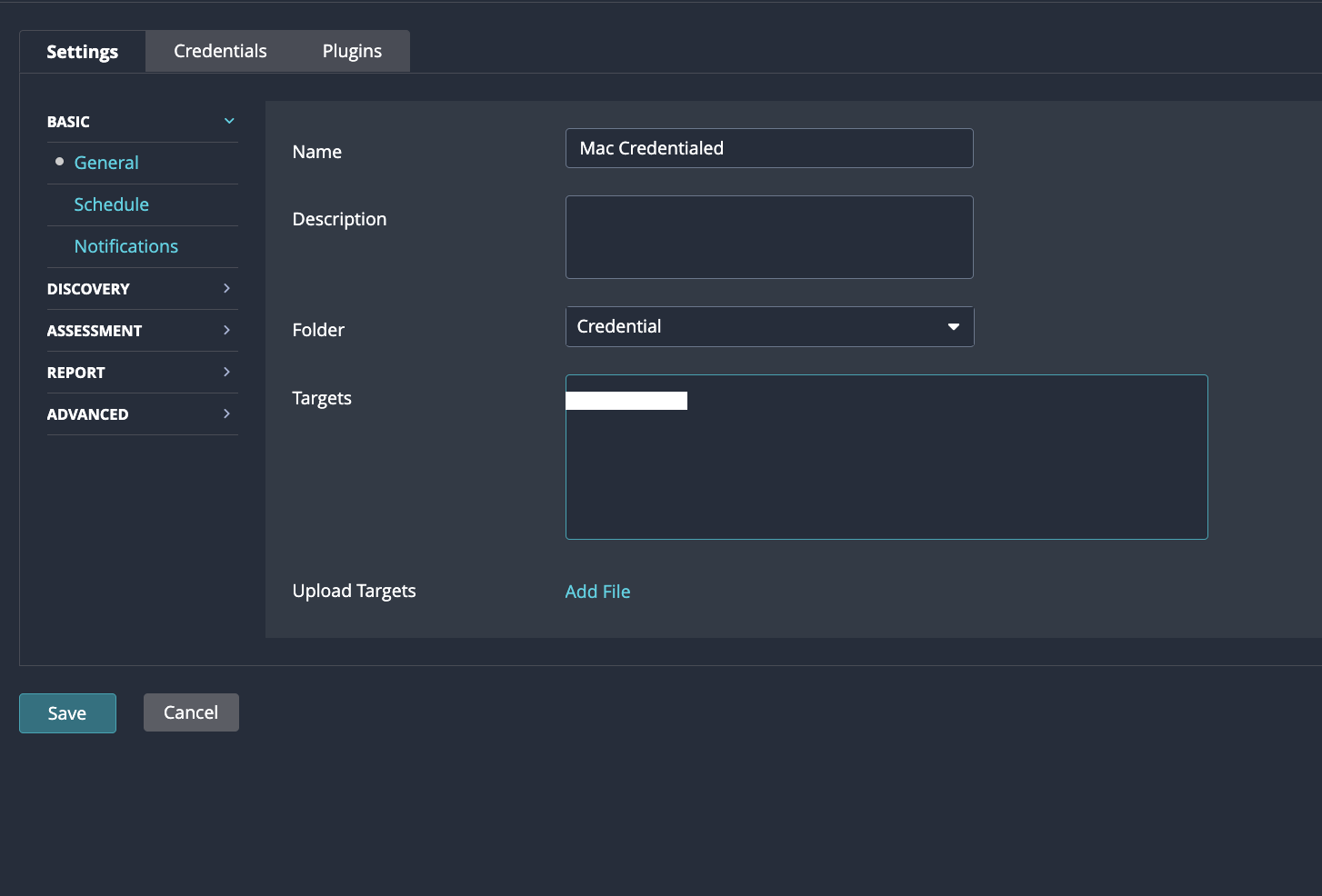Save the Mac Credentialed scan
The height and width of the screenshot is (896, 1322).
point(67,712)
